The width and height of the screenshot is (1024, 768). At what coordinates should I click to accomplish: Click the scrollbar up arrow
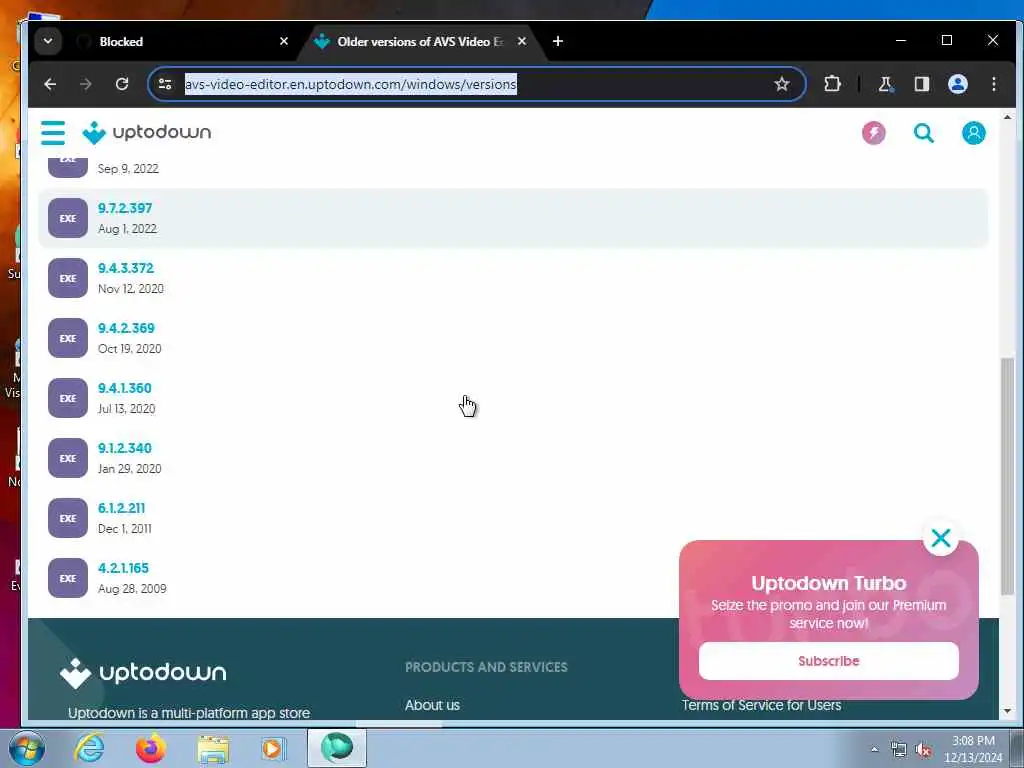1008,117
